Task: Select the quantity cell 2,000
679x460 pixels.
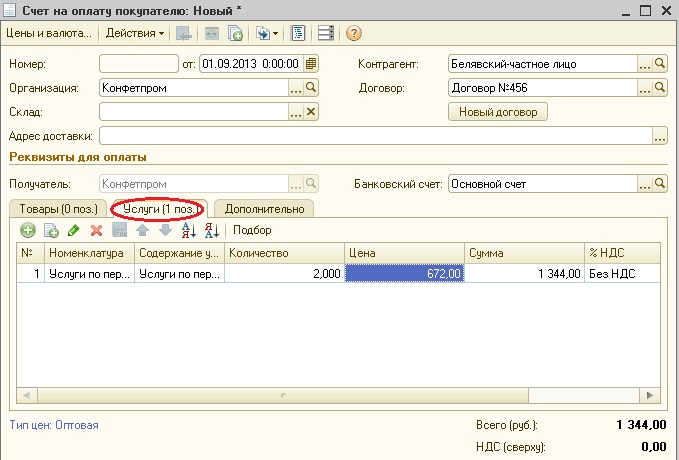Action: tap(285, 274)
